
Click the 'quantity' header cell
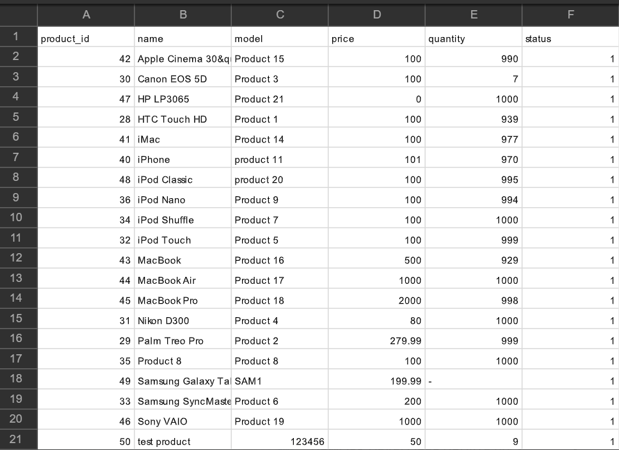pyautogui.click(x=474, y=37)
